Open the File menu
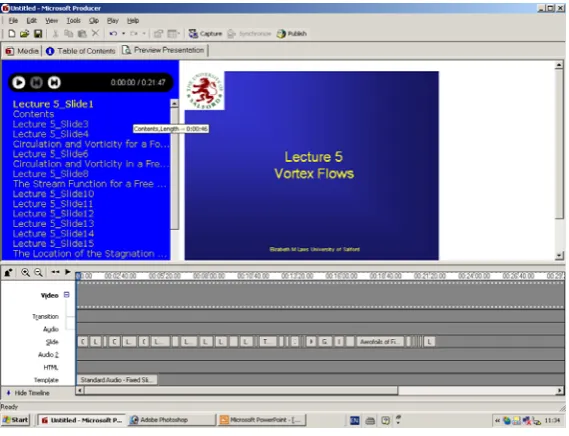569x436 pixels. click(13, 21)
